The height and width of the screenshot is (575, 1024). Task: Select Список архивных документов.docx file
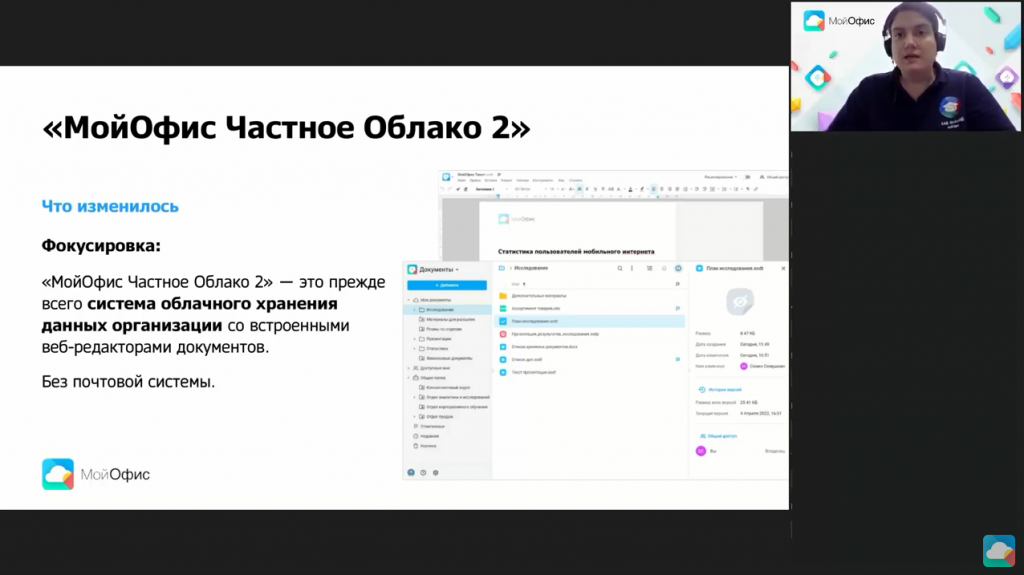(x=545, y=347)
